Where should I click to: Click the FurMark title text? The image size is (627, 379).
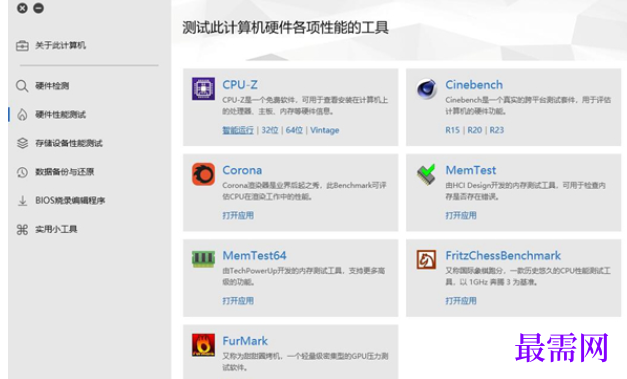tap(245, 341)
